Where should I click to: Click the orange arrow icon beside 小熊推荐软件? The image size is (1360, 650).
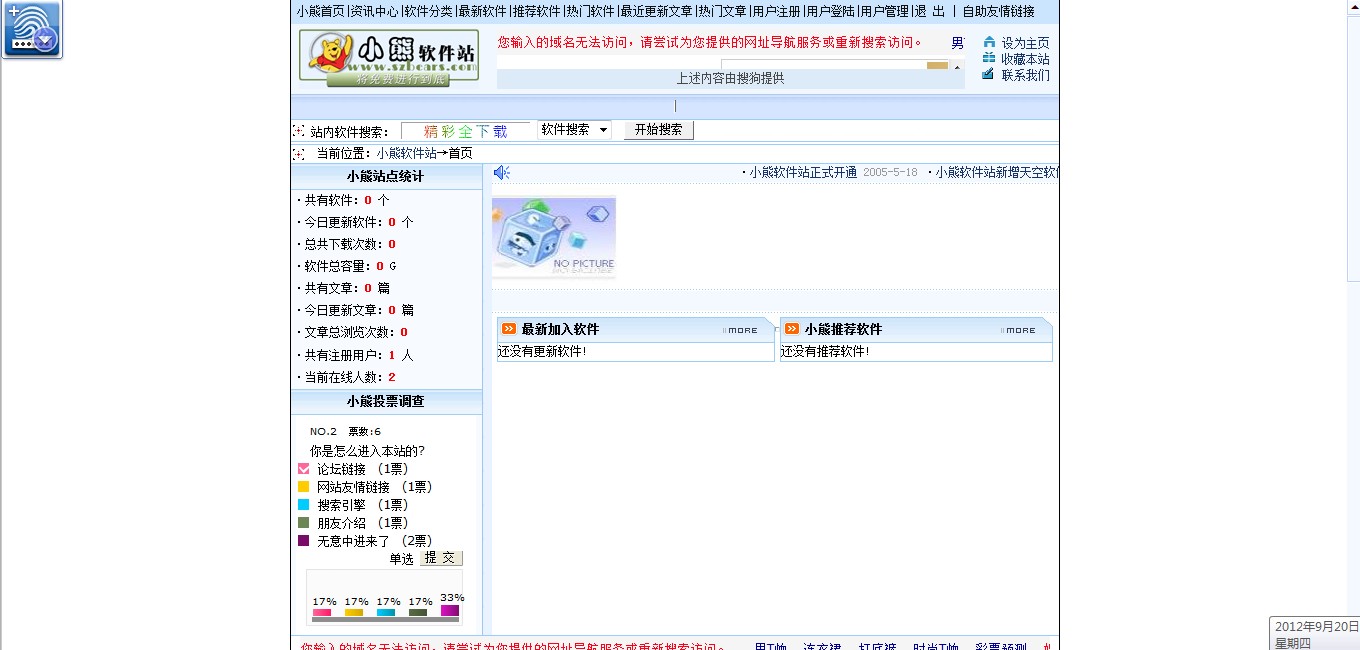click(x=792, y=329)
